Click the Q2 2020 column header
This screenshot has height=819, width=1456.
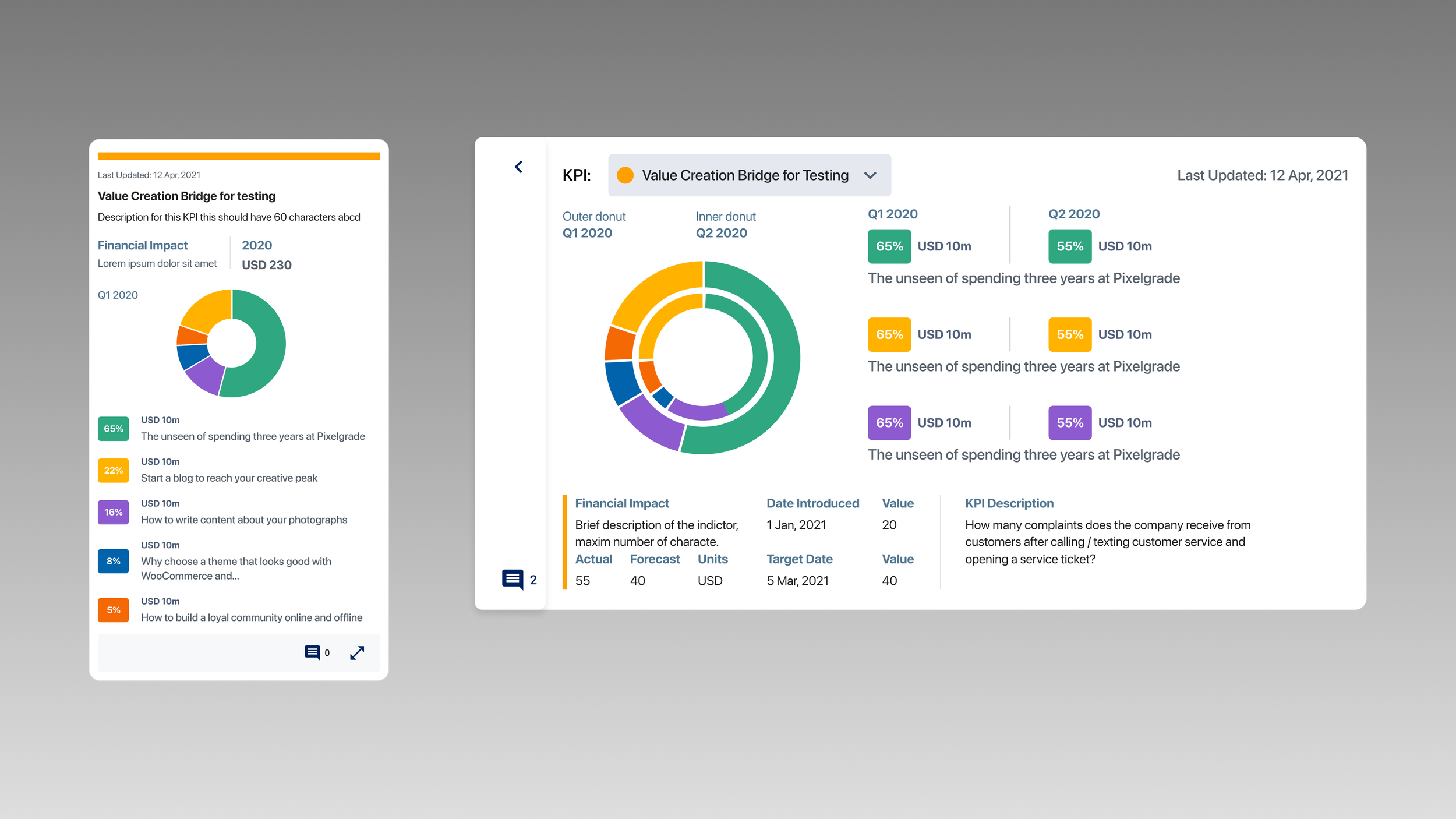point(1073,214)
